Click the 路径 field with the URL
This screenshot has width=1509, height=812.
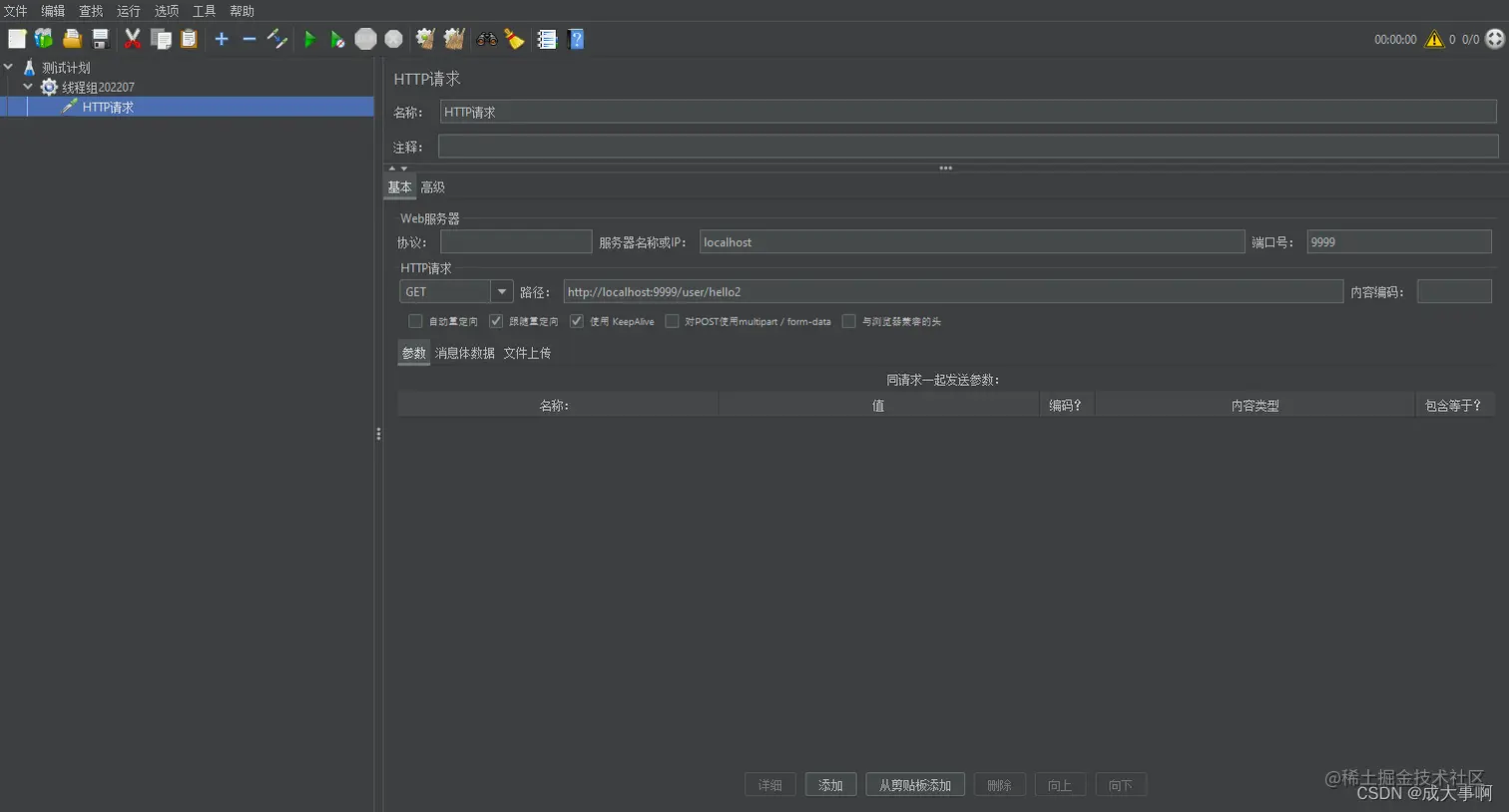(x=953, y=291)
